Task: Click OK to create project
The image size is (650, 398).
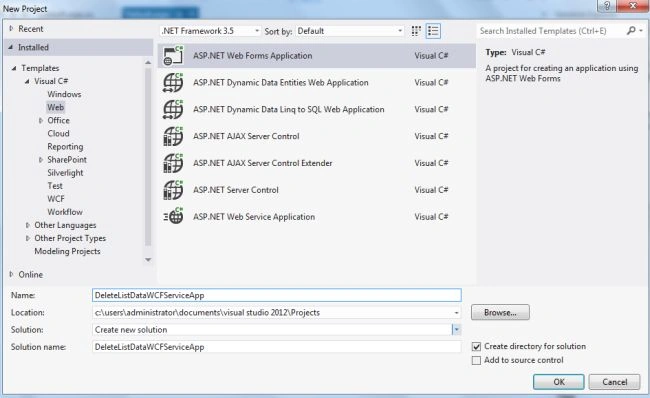Action: [559, 382]
